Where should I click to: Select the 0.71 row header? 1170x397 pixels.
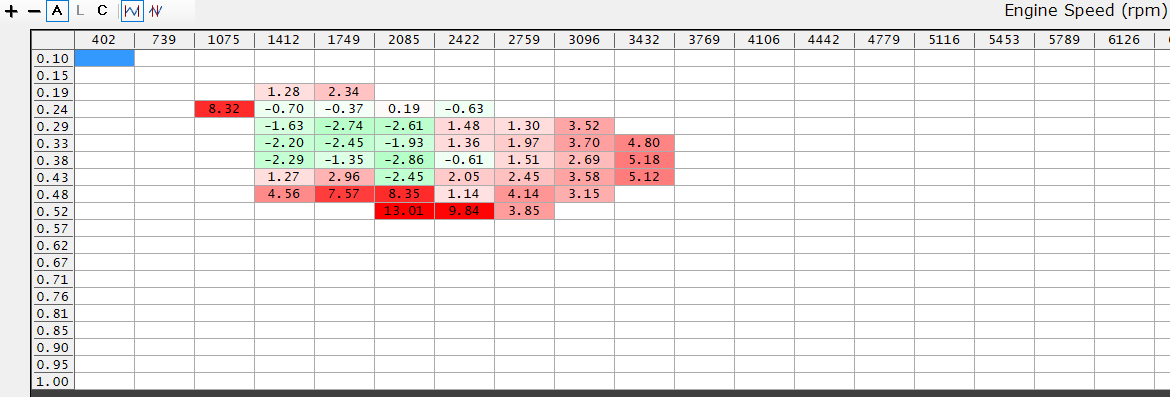[53, 279]
